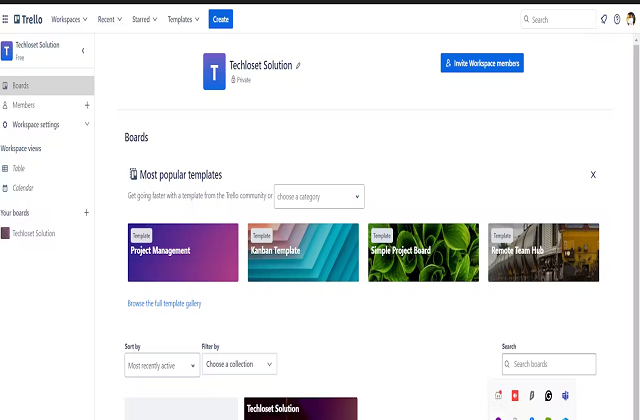Image resolution: width=640 pixels, height=420 pixels.
Task: Add a member with the plus icon
Action: [x=87, y=105]
